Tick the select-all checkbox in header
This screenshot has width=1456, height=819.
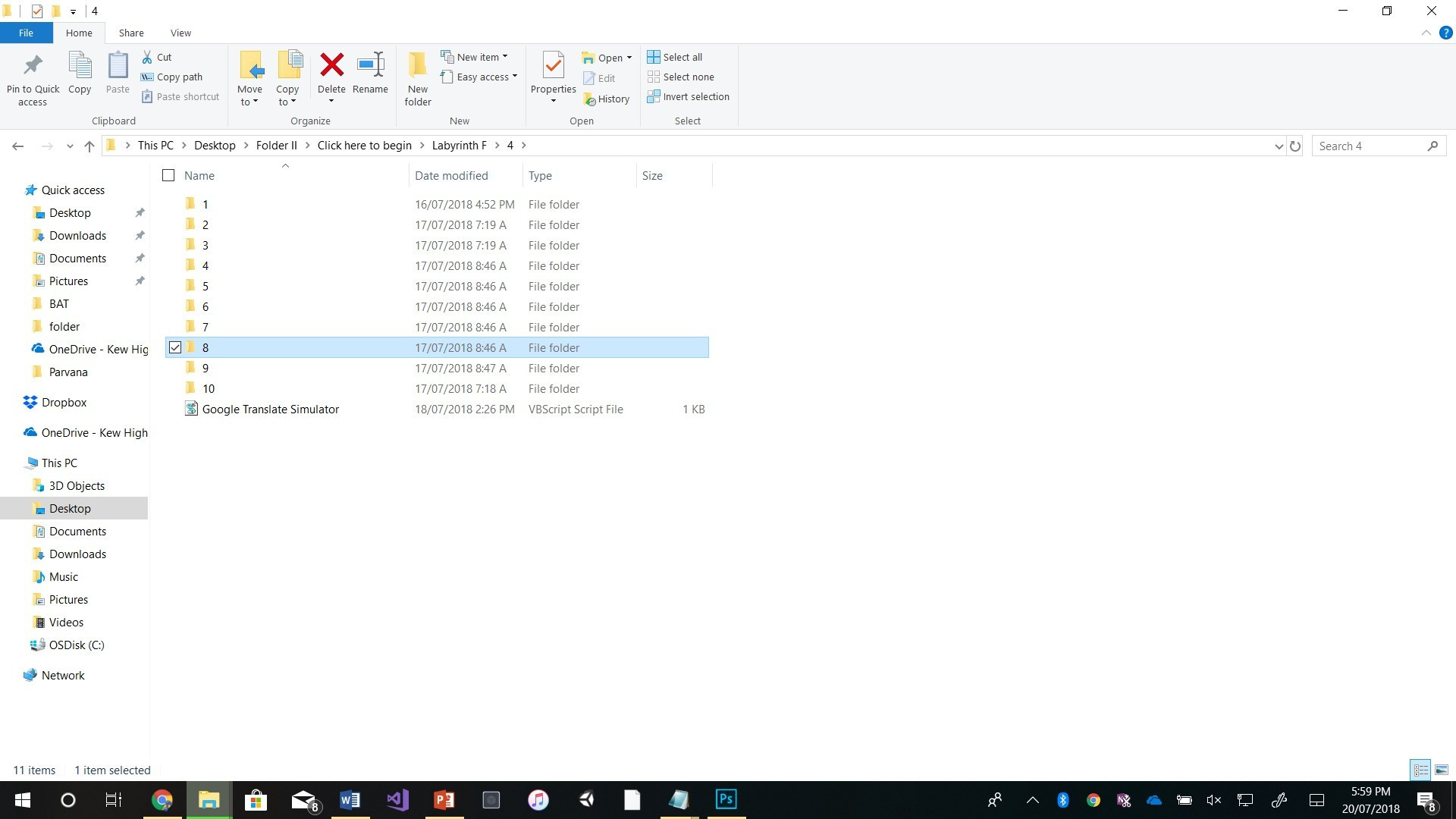[168, 175]
